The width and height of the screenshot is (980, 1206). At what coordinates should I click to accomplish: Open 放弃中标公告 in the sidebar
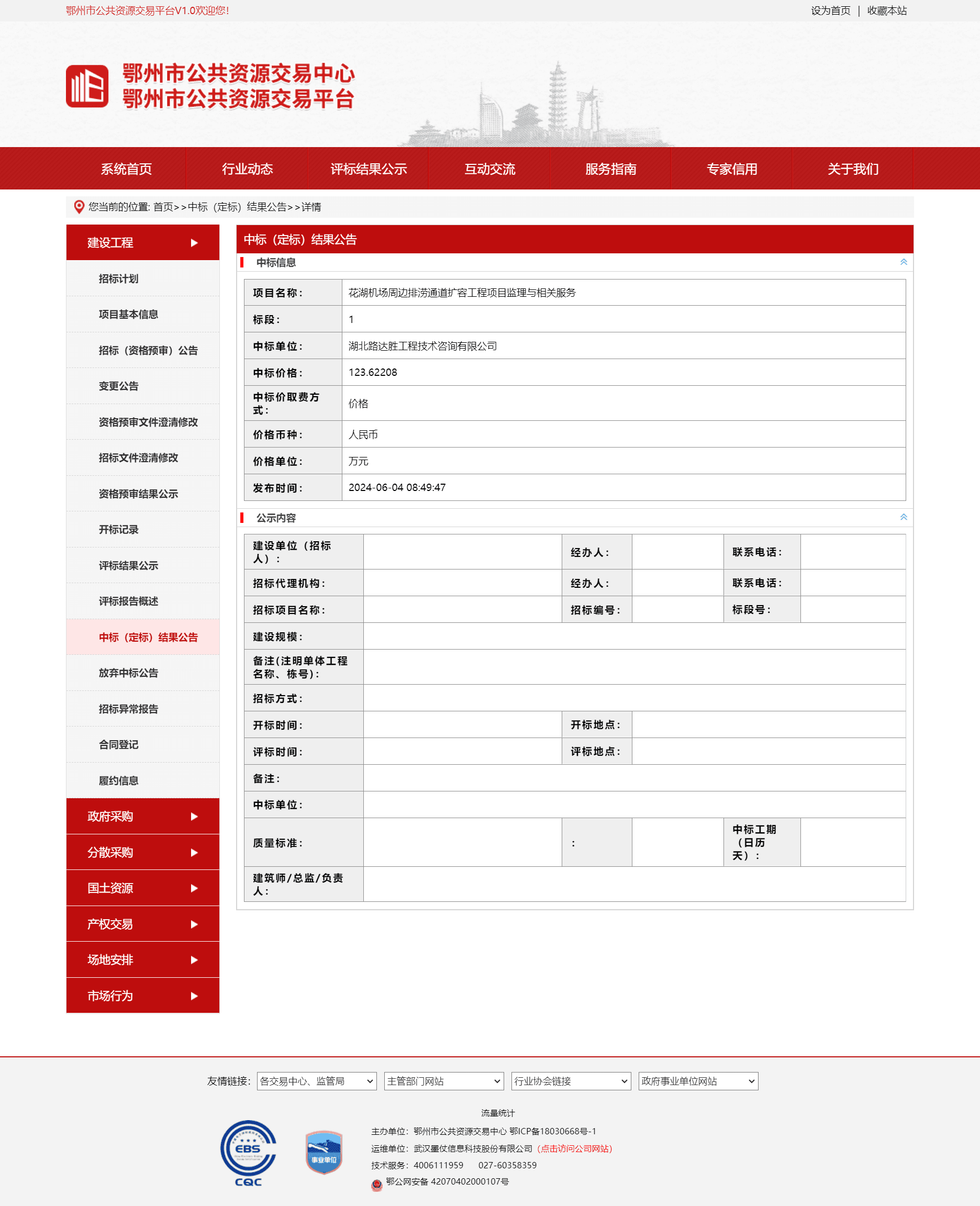click(x=128, y=673)
